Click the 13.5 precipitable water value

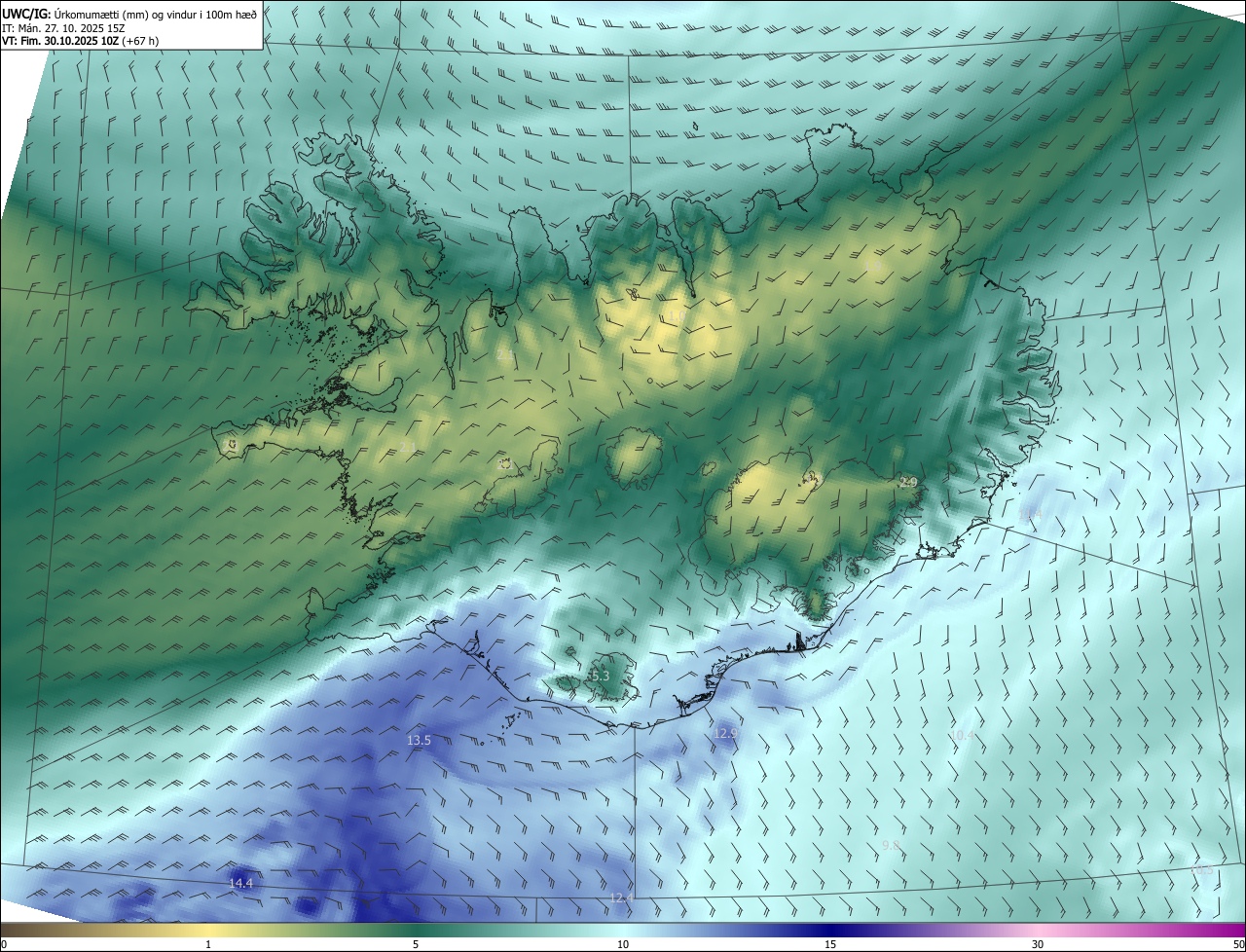pyautogui.click(x=419, y=741)
